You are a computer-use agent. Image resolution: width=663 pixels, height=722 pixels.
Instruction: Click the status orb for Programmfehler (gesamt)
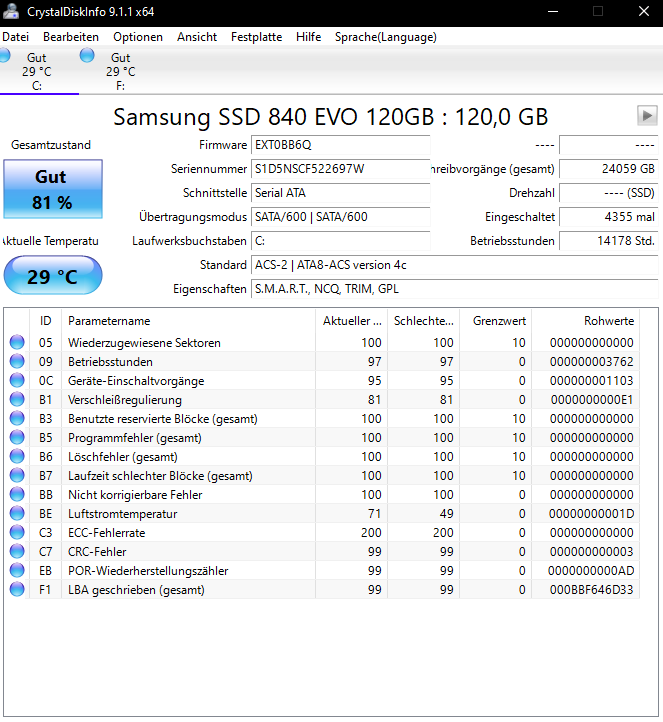[x=17, y=437]
